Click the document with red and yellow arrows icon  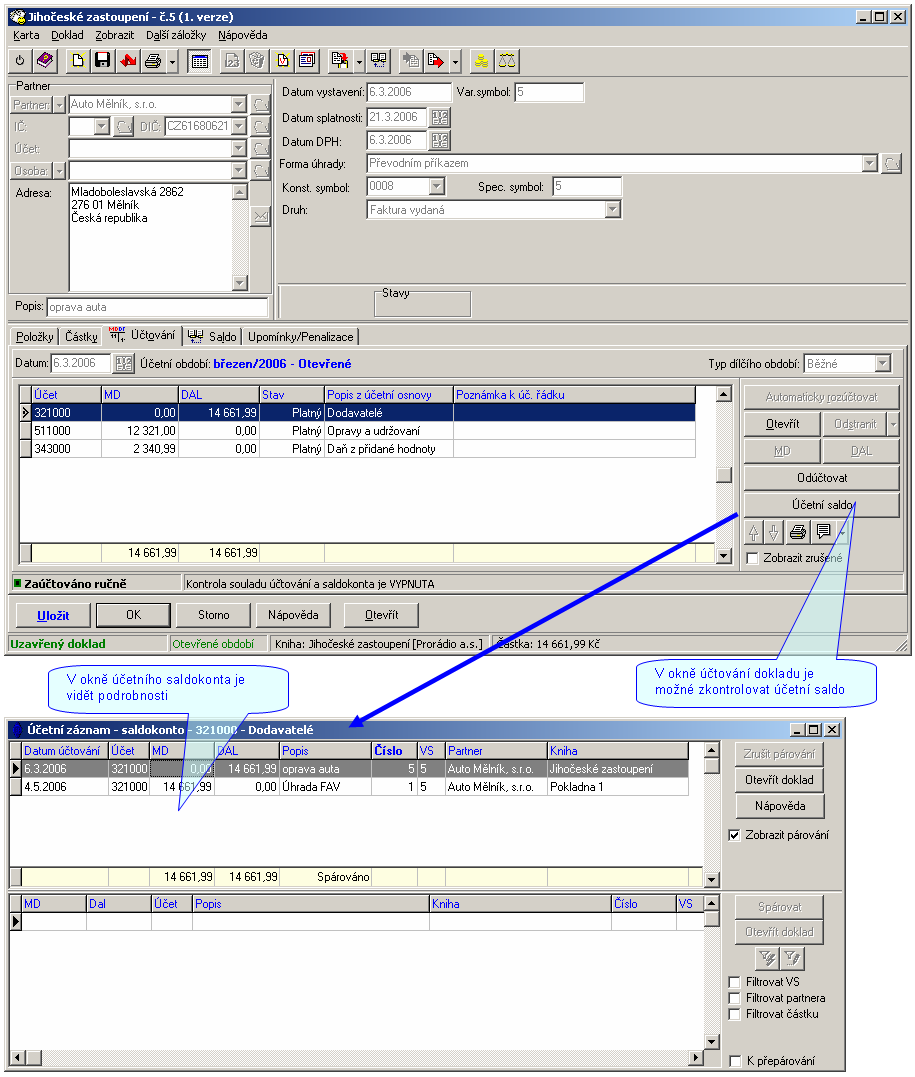(x=339, y=61)
